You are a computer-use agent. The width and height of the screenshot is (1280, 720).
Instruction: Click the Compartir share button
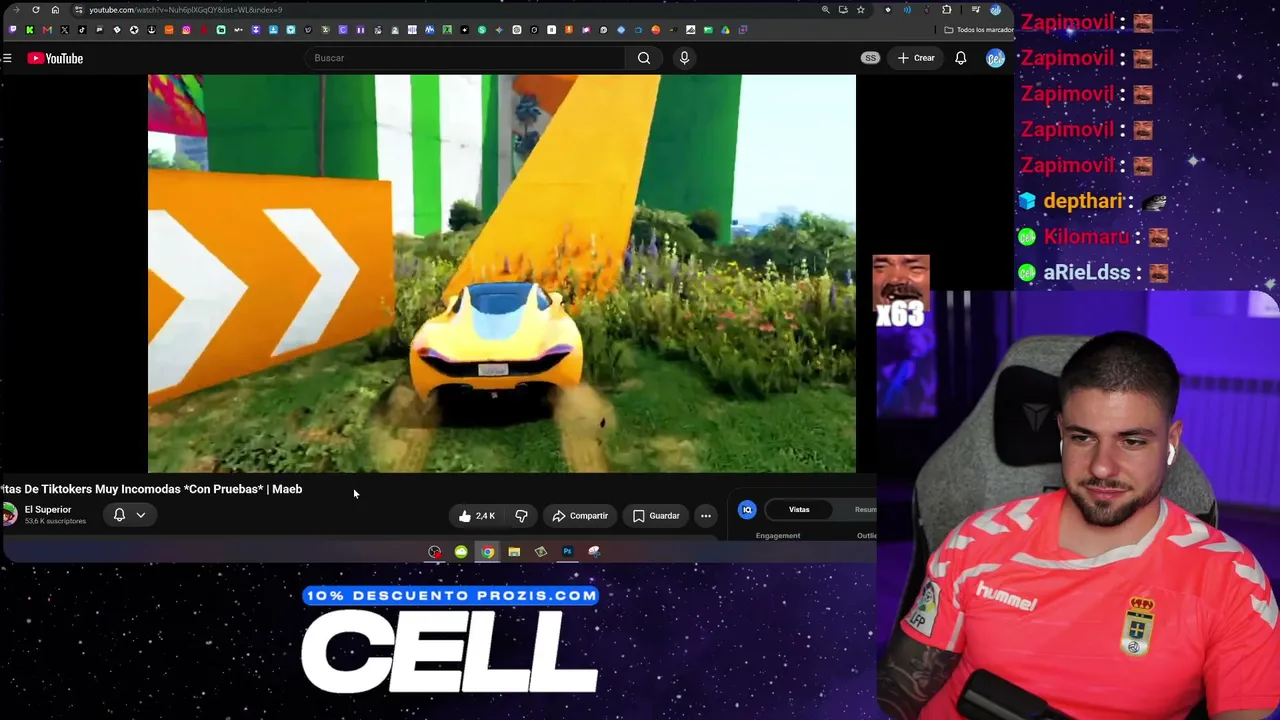[580, 516]
